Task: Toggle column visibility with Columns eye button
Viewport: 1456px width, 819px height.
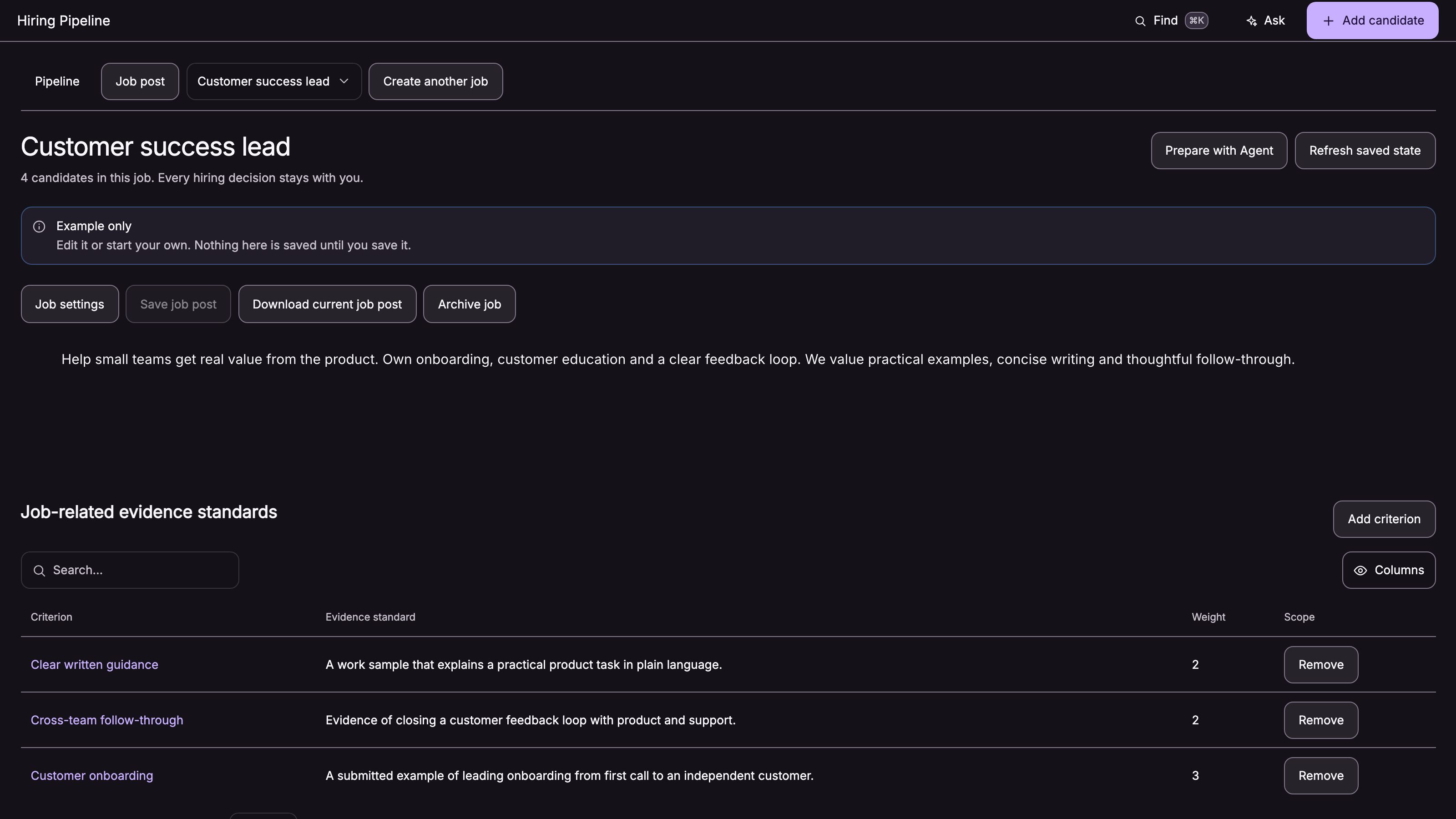Action: (1388, 570)
